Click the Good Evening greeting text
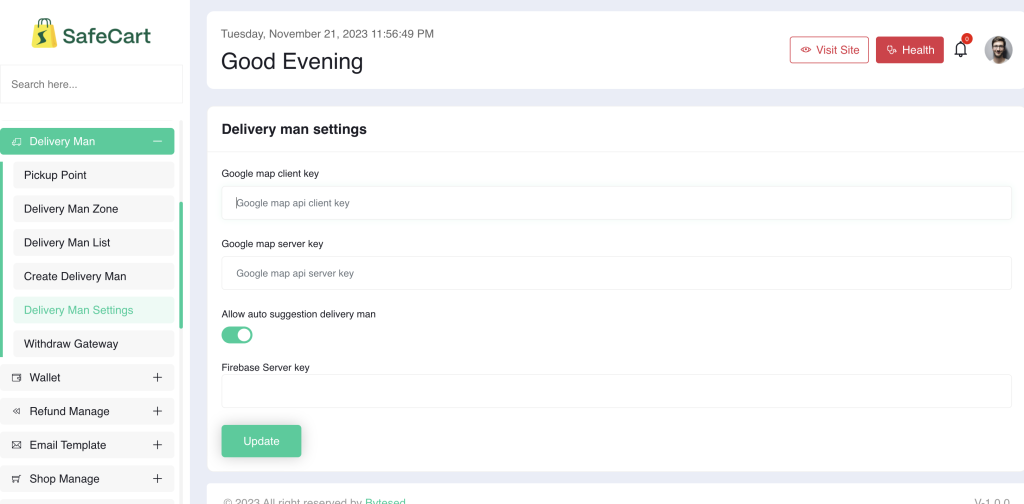This screenshot has width=1024, height=504. [x=292, y=61]
